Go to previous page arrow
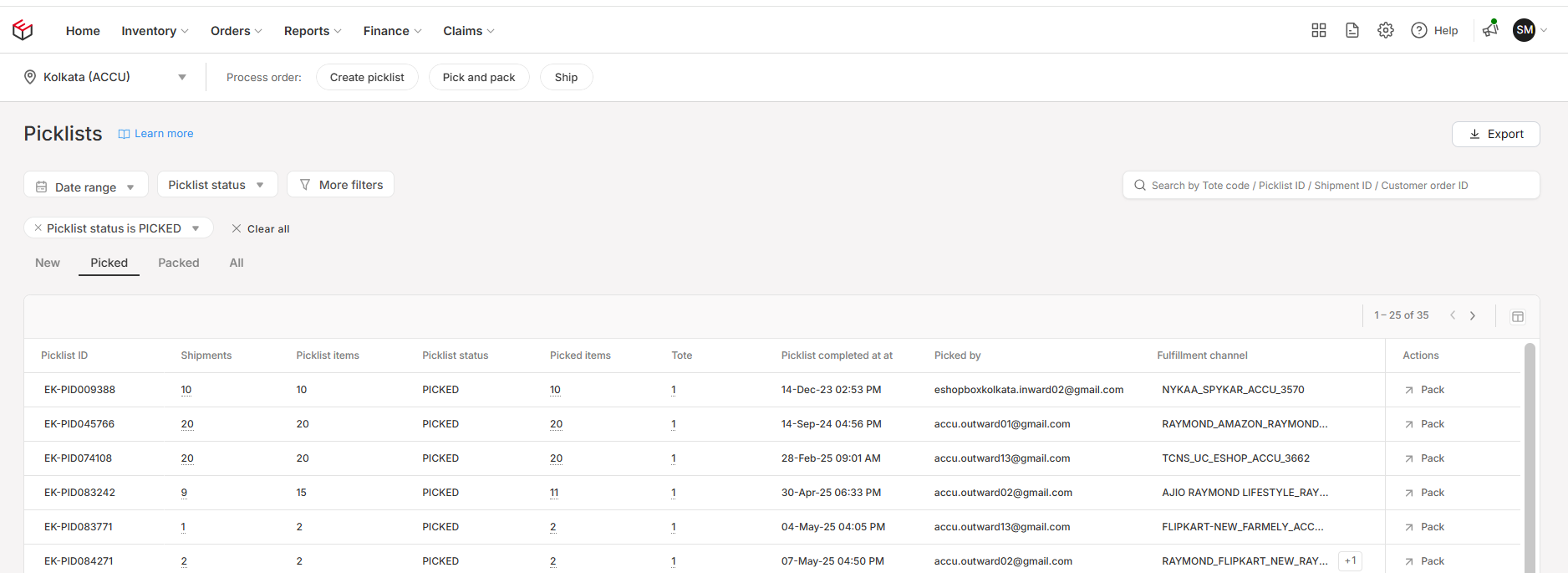Viewport: 1568px width, 573px height. (1453, 315)
